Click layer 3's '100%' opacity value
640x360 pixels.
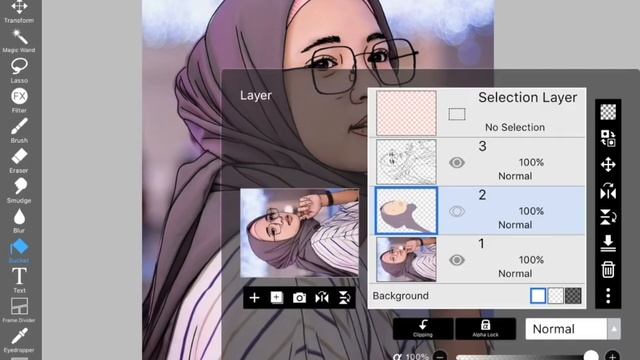click(x=531, y=162)
